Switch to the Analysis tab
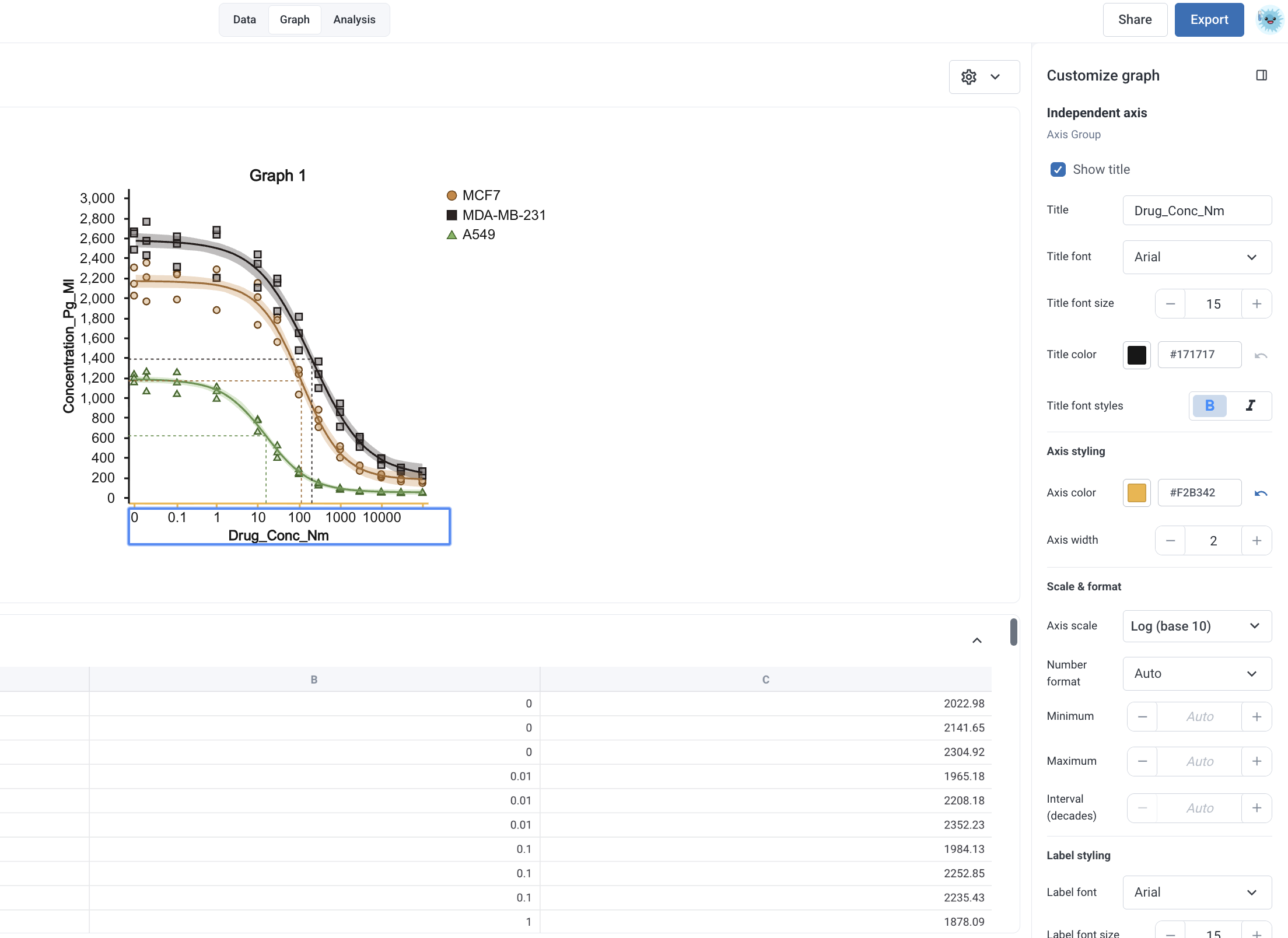The width and height of the screenshot is (1288, 938). (354, 20)
